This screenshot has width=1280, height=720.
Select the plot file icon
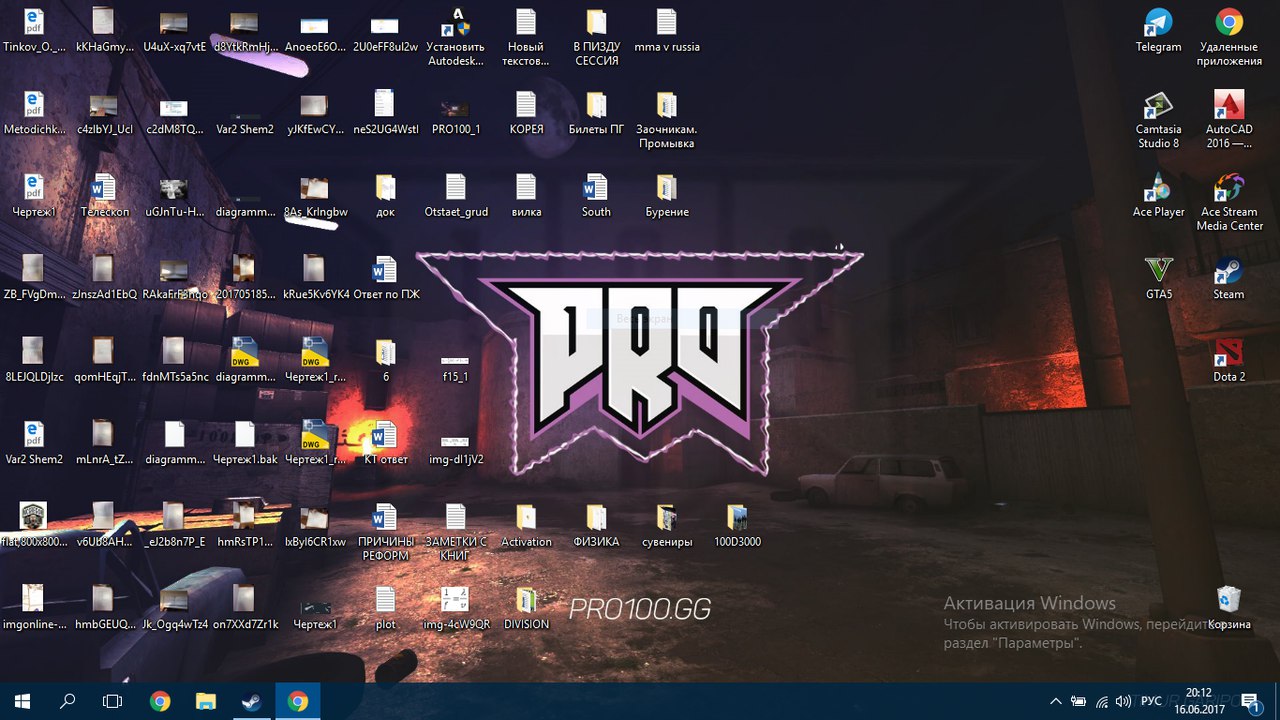[x=385, y=608]
